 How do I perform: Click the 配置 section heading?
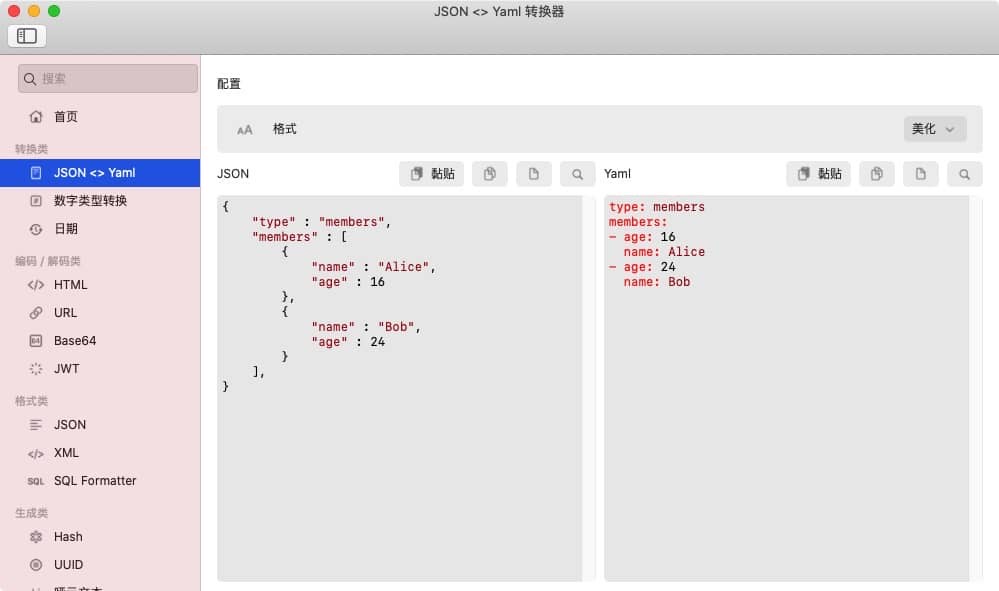pos(229,83)
